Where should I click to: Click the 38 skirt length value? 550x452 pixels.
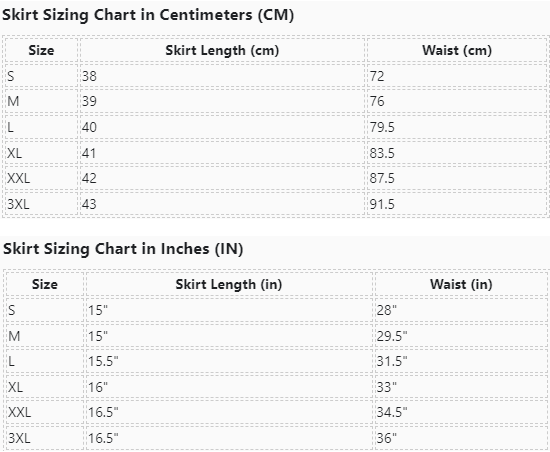(x=89, y=76)
